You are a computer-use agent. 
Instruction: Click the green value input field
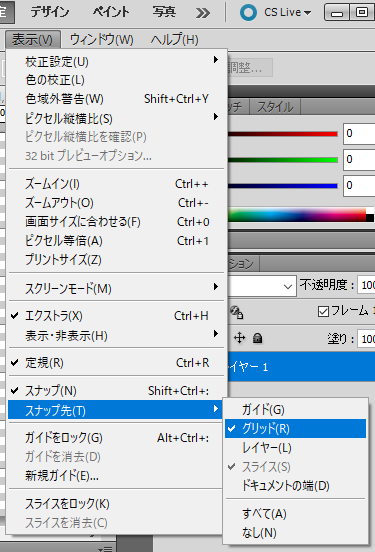point(359,159)
